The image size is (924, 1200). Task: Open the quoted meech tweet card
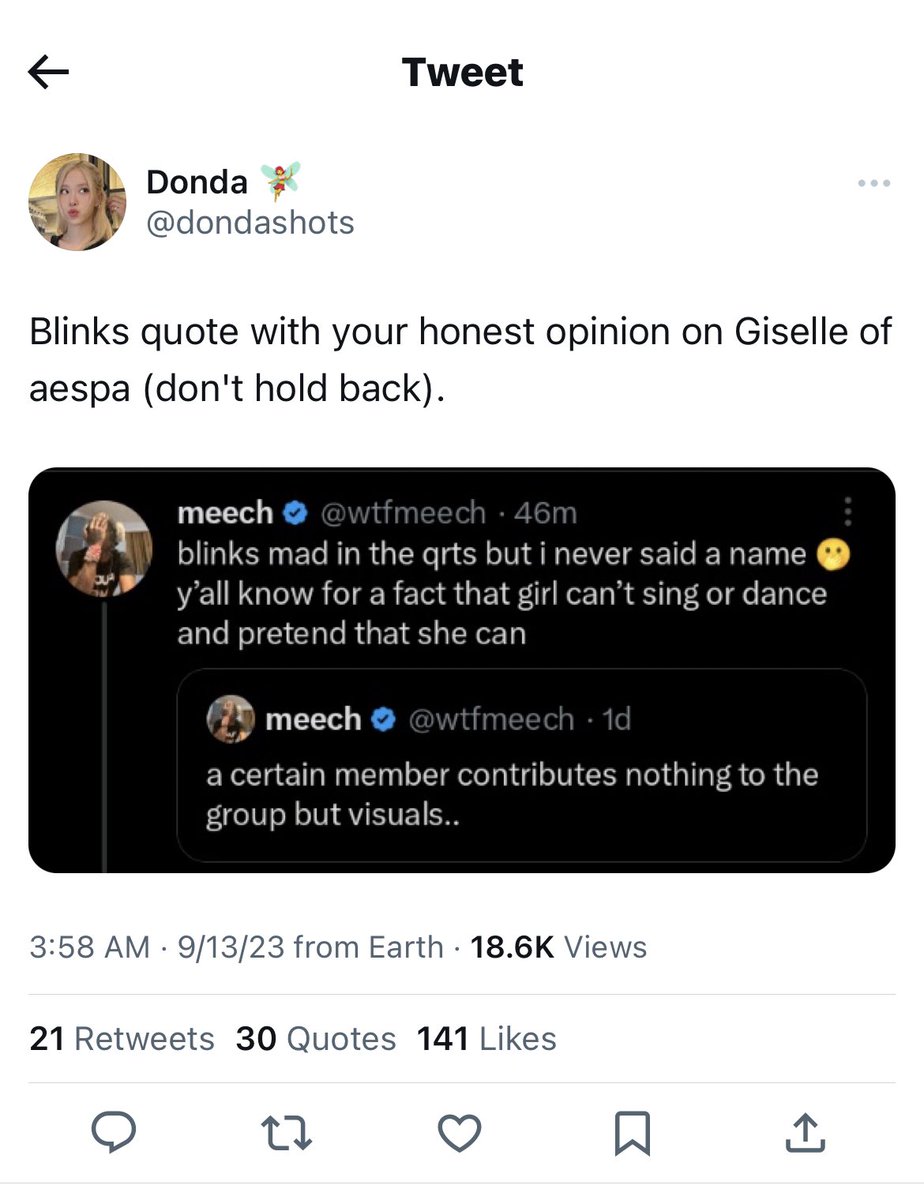point(462,670)
